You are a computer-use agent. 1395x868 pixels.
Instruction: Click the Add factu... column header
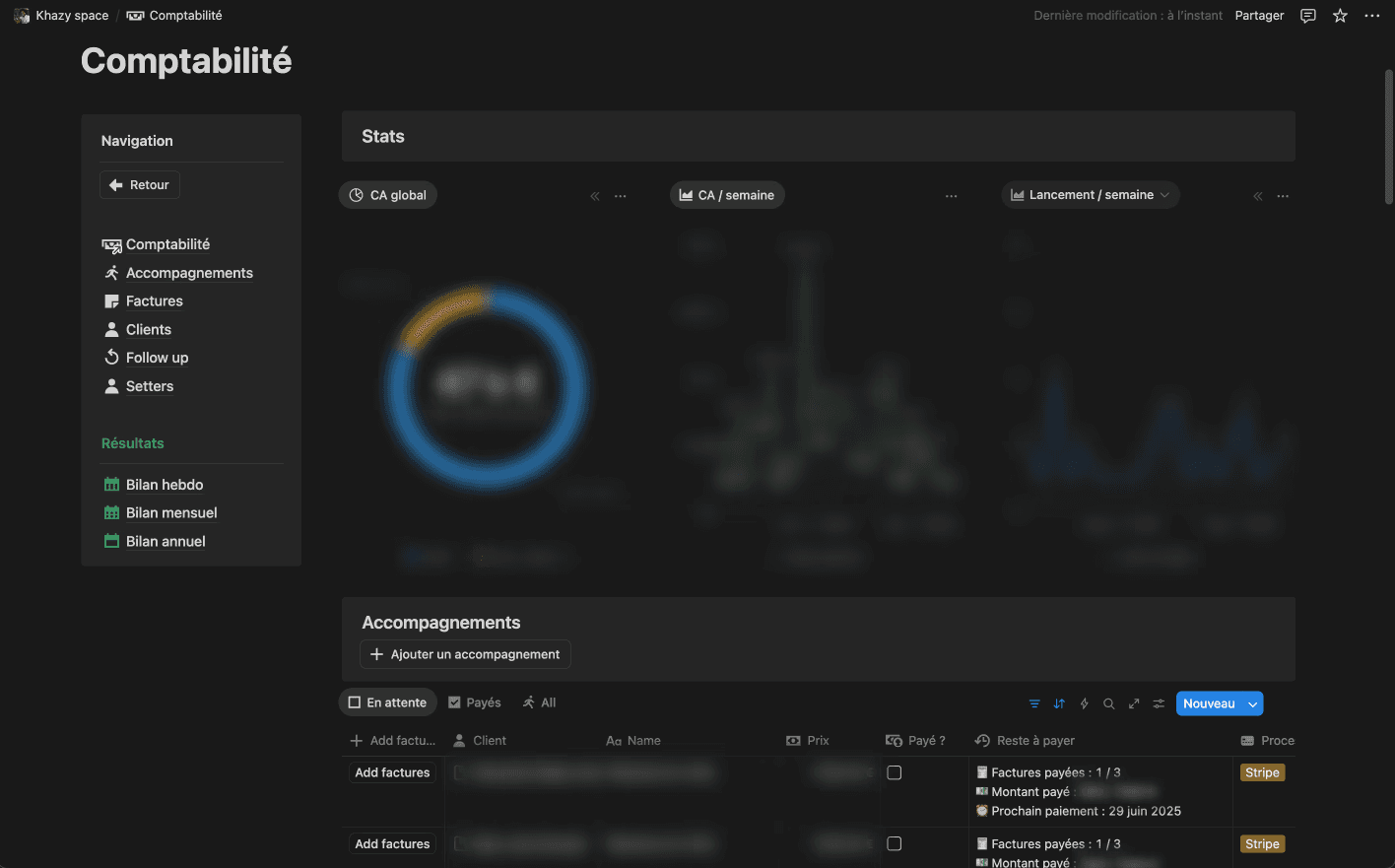click(x=392, y=741)
